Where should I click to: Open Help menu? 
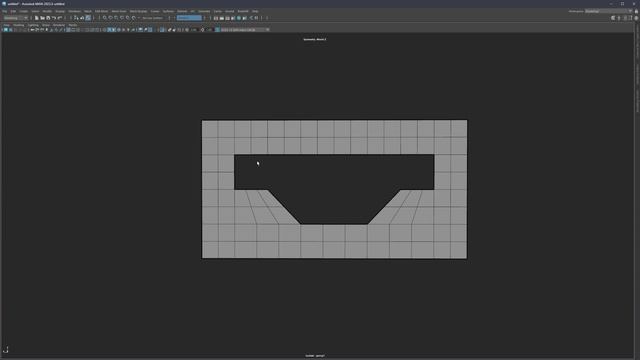pos(255,11)
